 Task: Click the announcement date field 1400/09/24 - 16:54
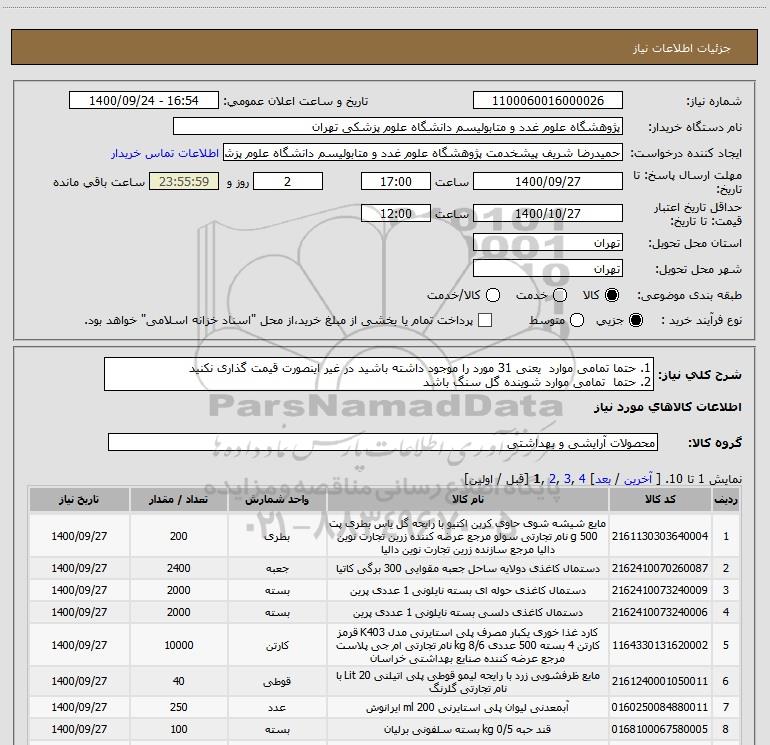click(x=144, y=101)
